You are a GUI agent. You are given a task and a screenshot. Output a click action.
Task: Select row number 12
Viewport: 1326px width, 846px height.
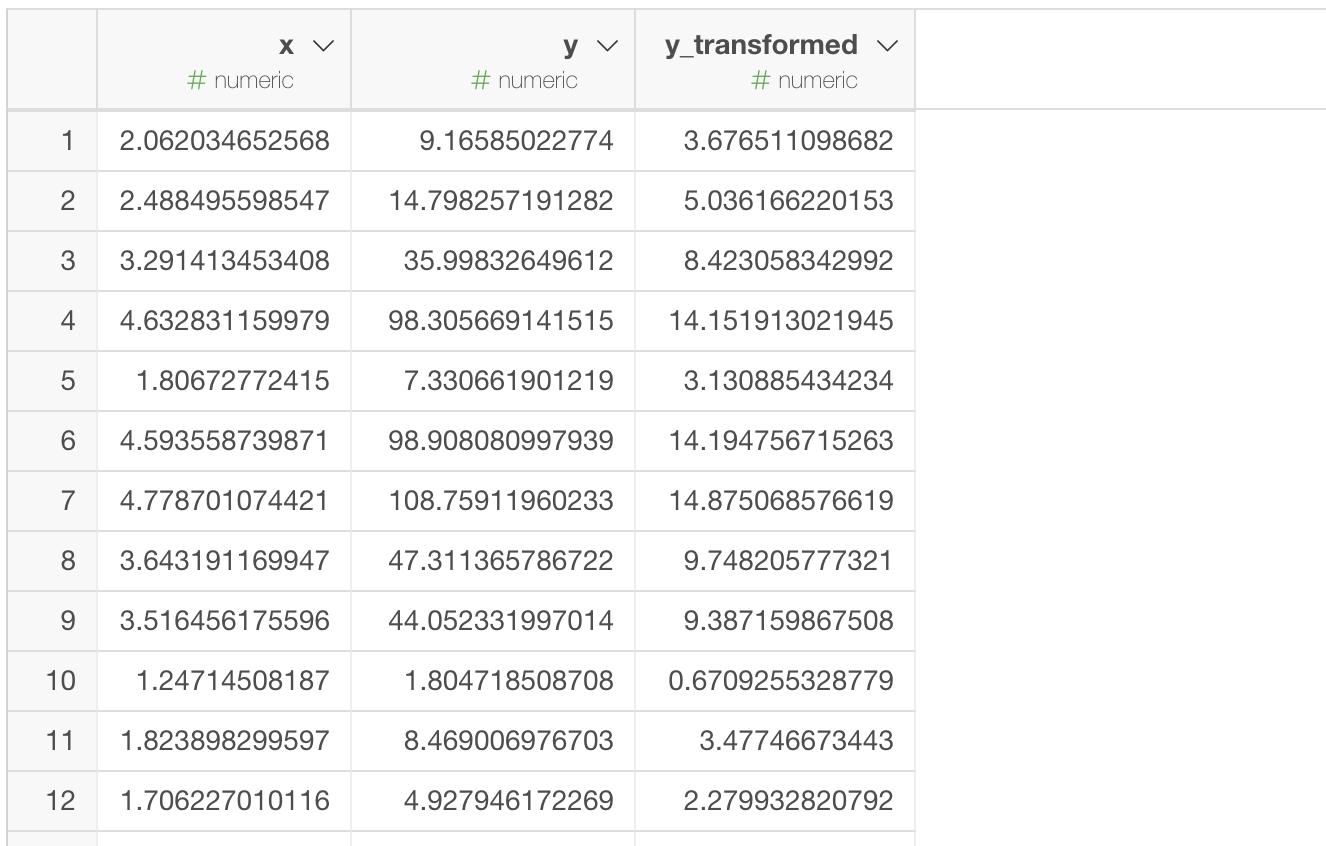[x=61, y=801]
